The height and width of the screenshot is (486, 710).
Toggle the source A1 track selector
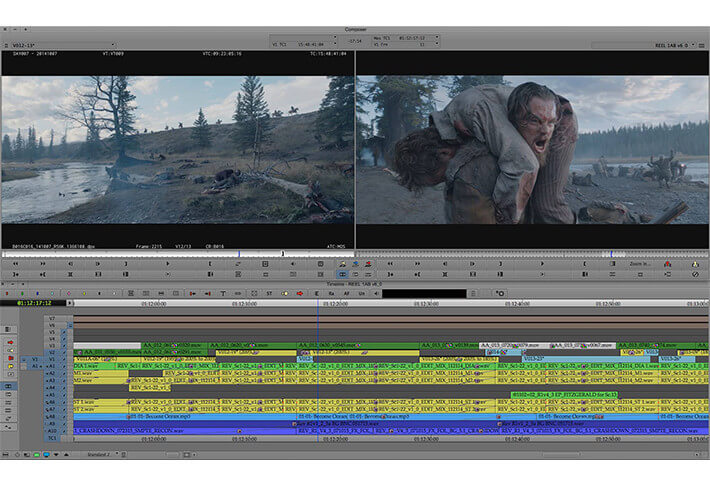34,366
